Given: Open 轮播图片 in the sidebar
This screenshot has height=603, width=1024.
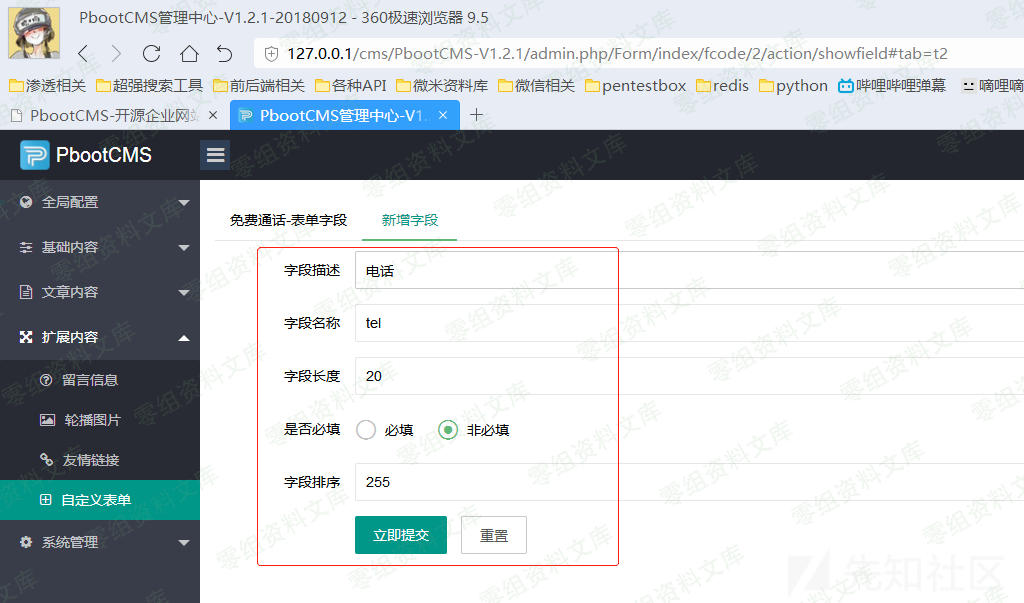Looking at the screenshot, I should tap(92, 420).
